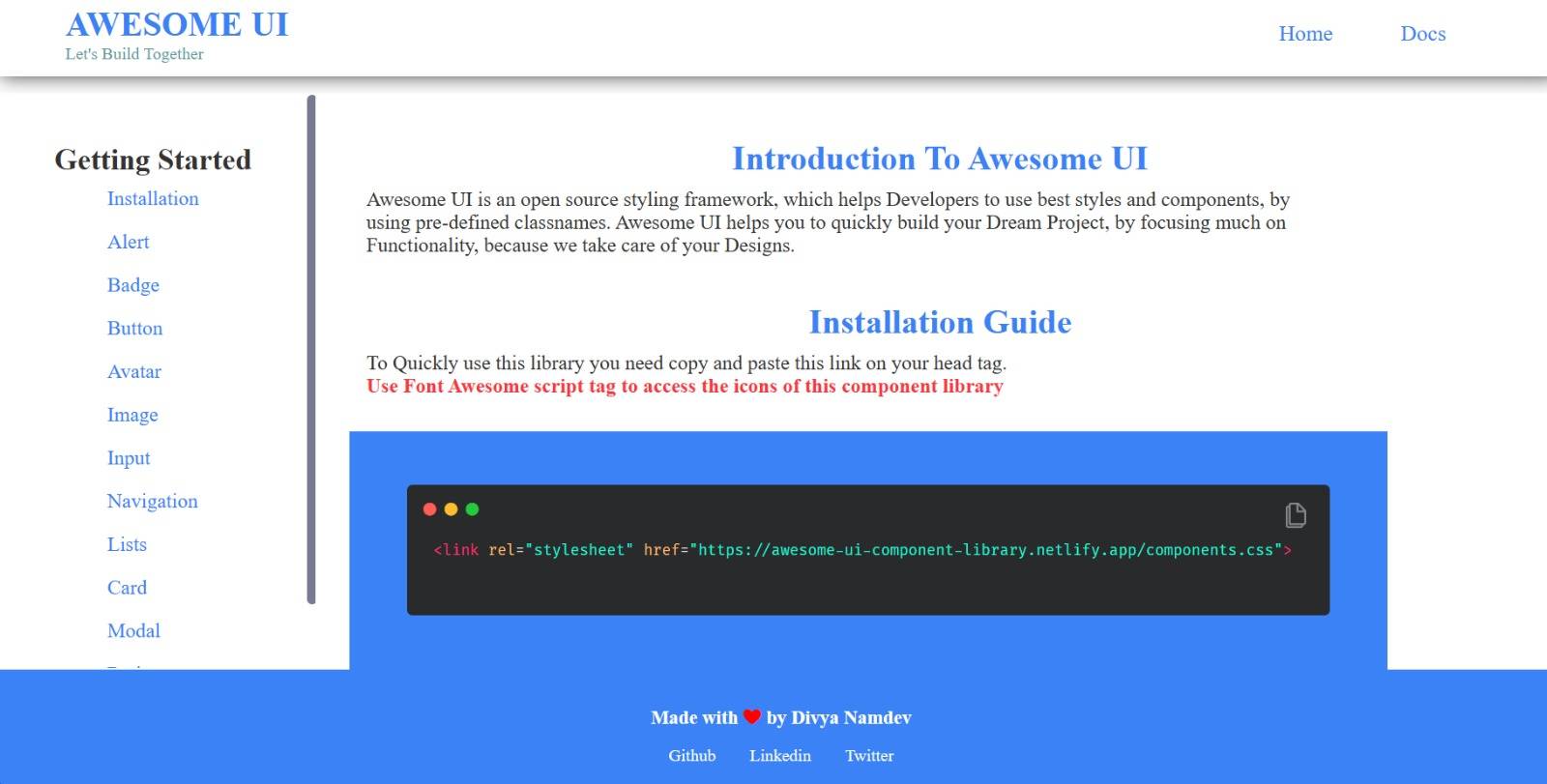Open the Lists sidebar link
Image resolution: width=1547 pixels, height=784 pixels.
pyautogui.click(x=127, y=544)
